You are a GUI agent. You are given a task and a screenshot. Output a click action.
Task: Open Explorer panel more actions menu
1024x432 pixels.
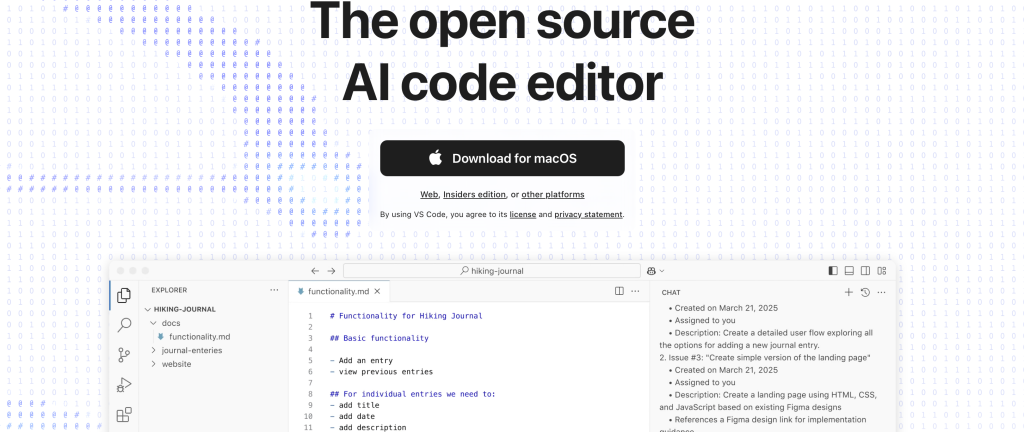[274, 290]
